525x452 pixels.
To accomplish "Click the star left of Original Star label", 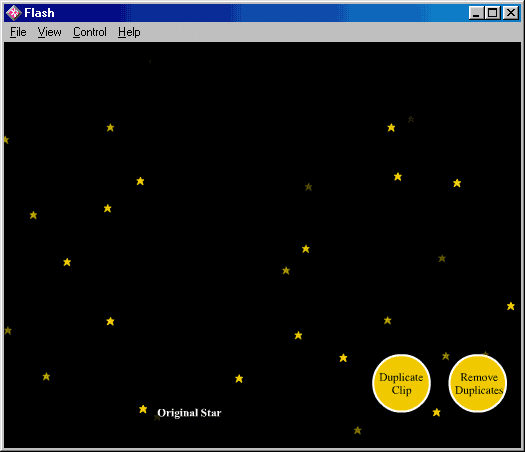I will coord(143,409).
